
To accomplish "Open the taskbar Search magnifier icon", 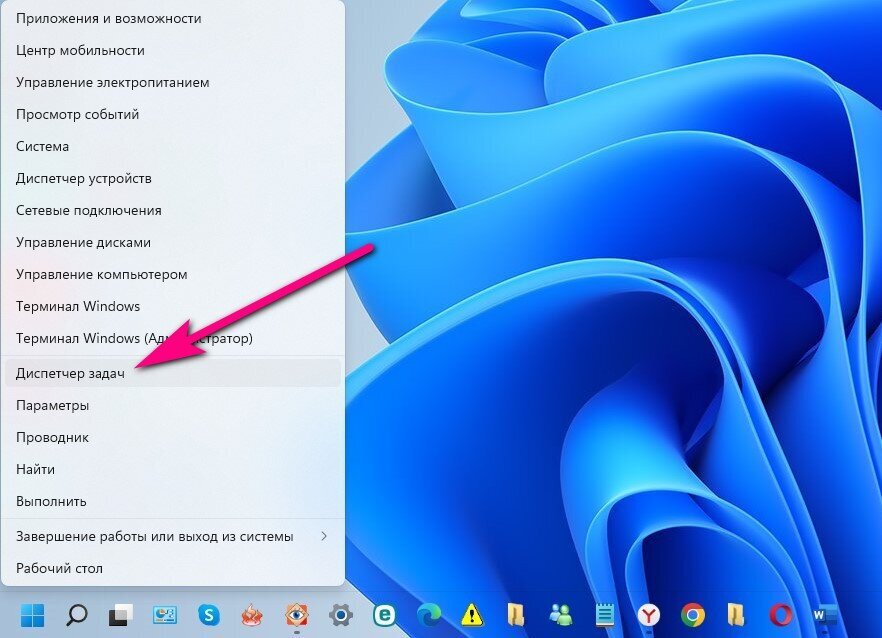I will point(76,615).
